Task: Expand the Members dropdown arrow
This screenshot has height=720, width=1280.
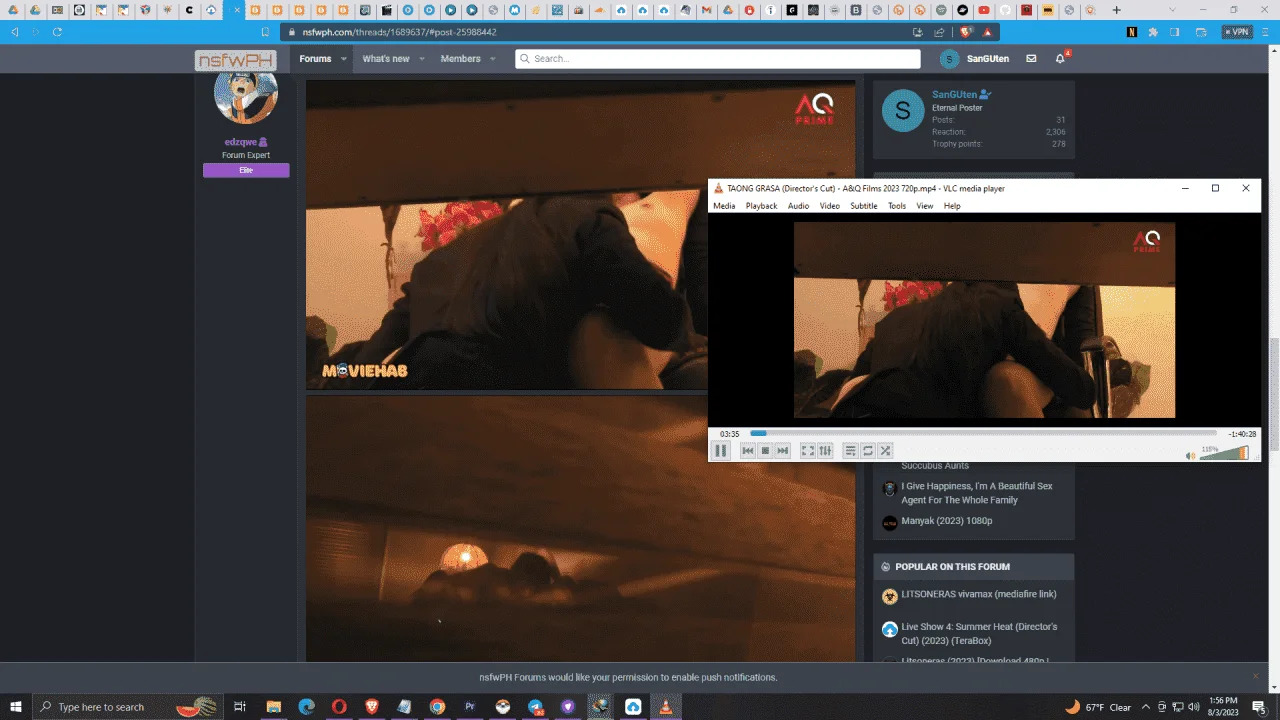Action: tap(493, 59)
